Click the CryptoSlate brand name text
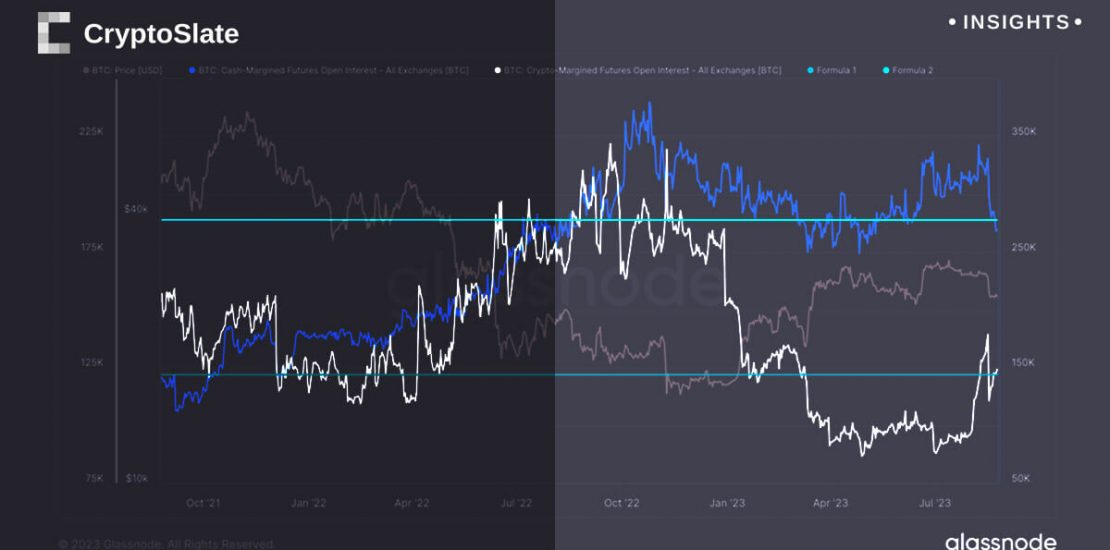The width and height of the screenshot is (1110, 550). (161, 34)
